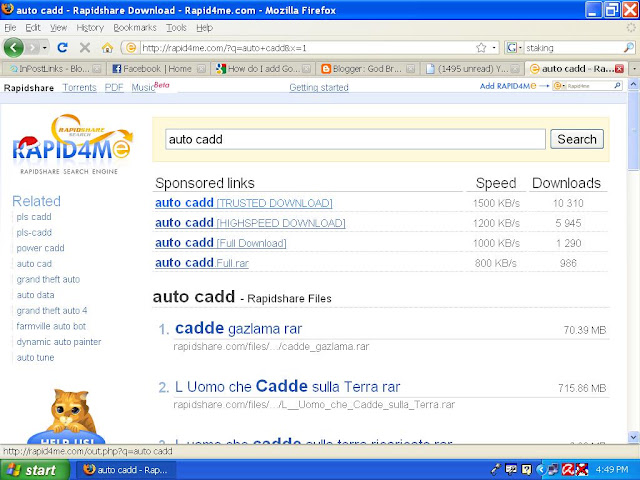Viewport: 640px width, 480px height.
Task: Click the Music Beta link
Action: pyautogui.click(x=150, y=87)
